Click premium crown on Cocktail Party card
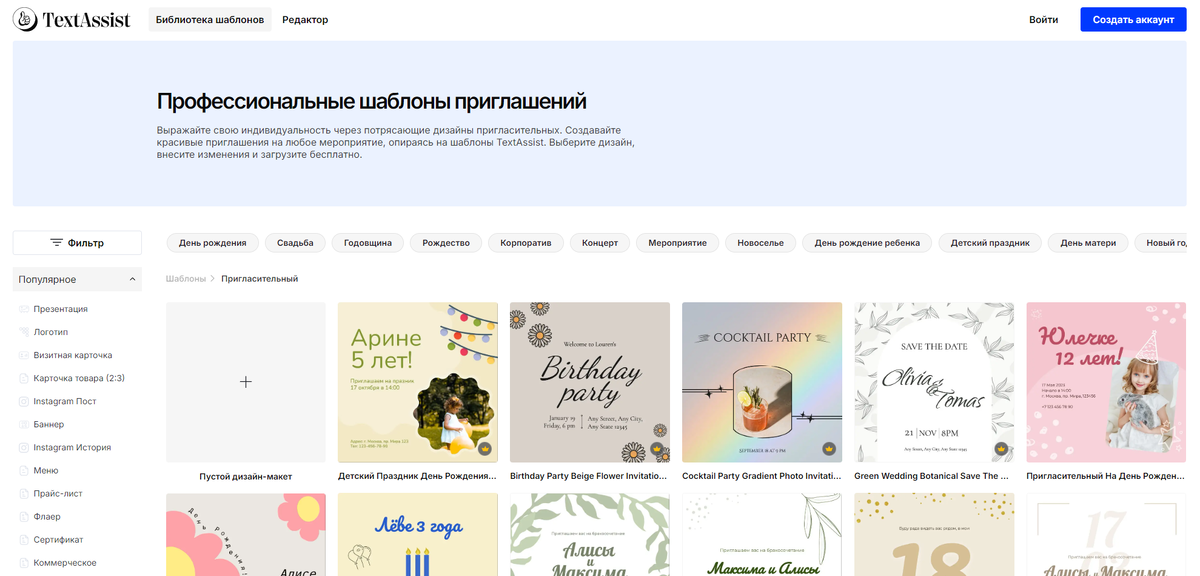 829,449
